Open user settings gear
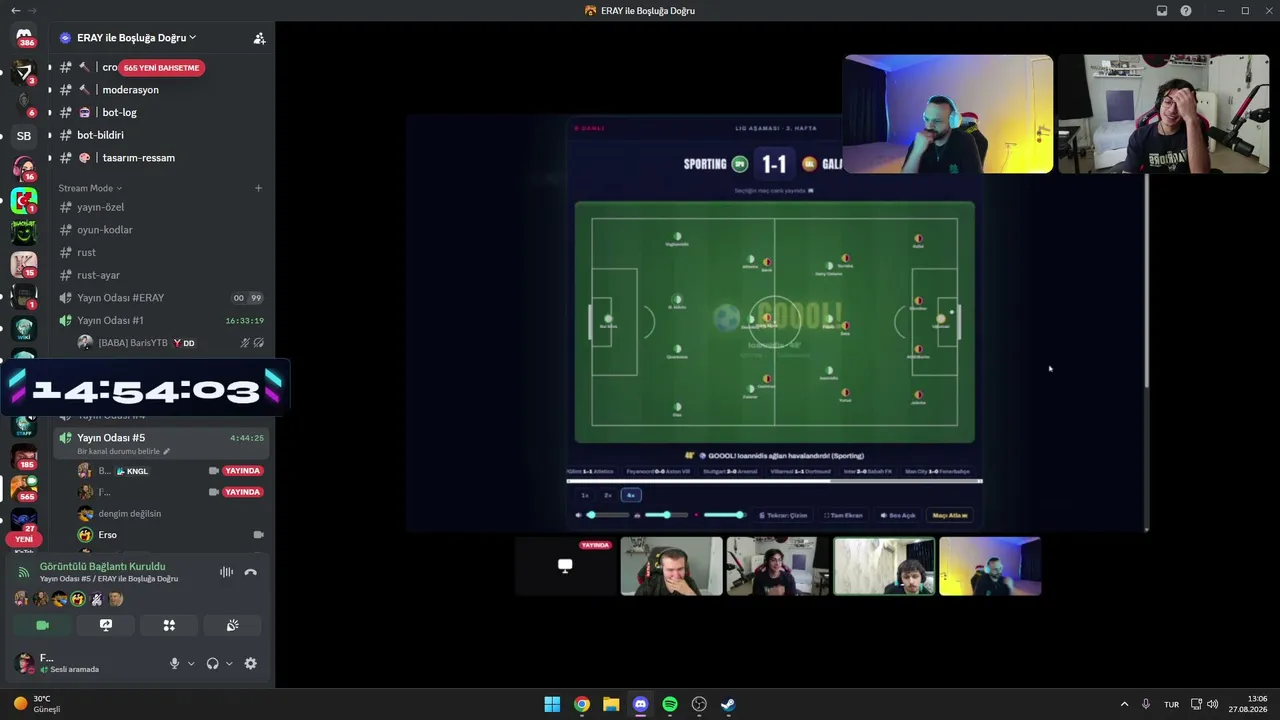The width and height of the screenshot is (1280, 720). (250, 663)
